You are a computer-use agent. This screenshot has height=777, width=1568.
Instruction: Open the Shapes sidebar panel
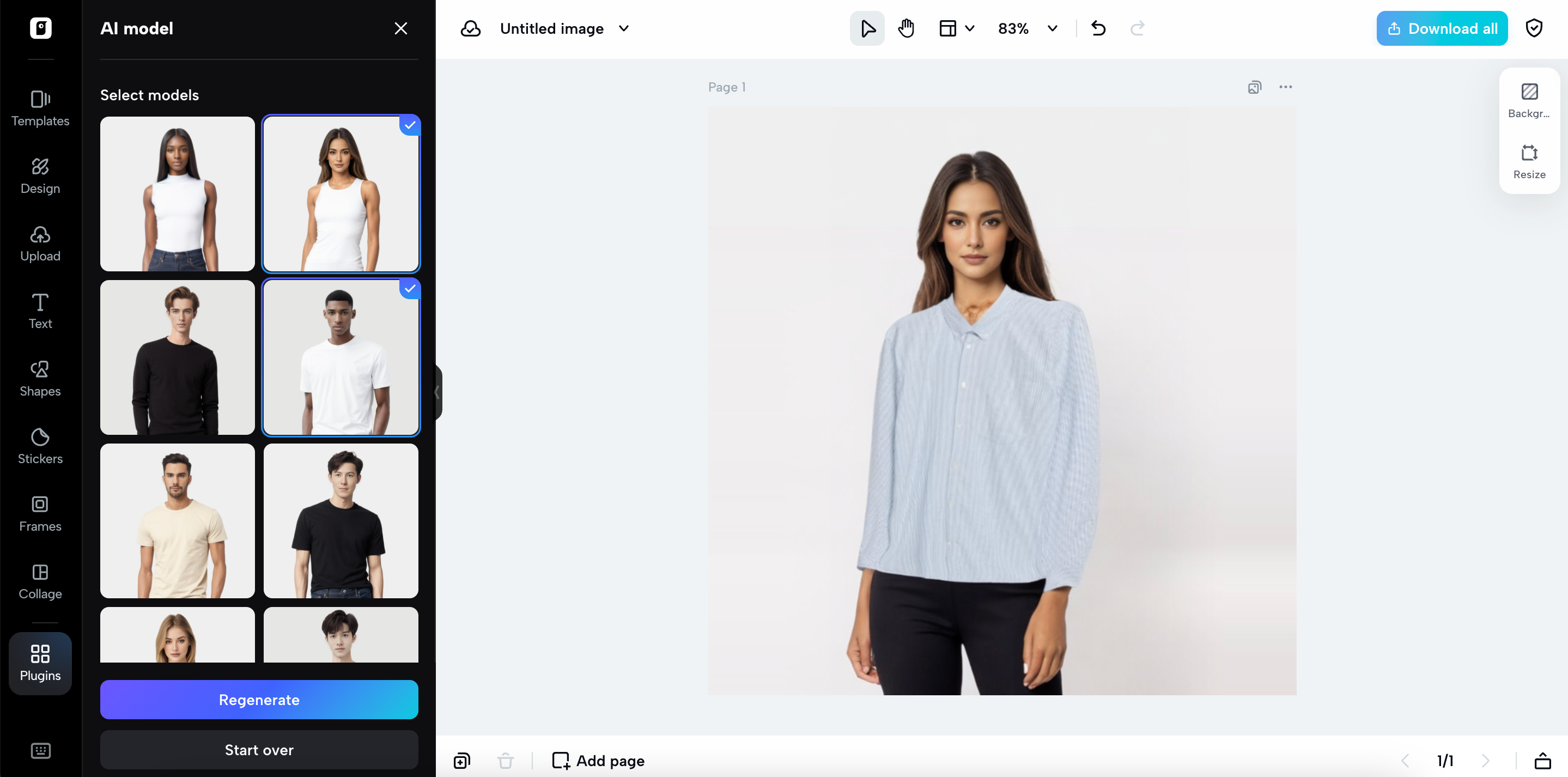pyautogui.click(x=40, y=378)
